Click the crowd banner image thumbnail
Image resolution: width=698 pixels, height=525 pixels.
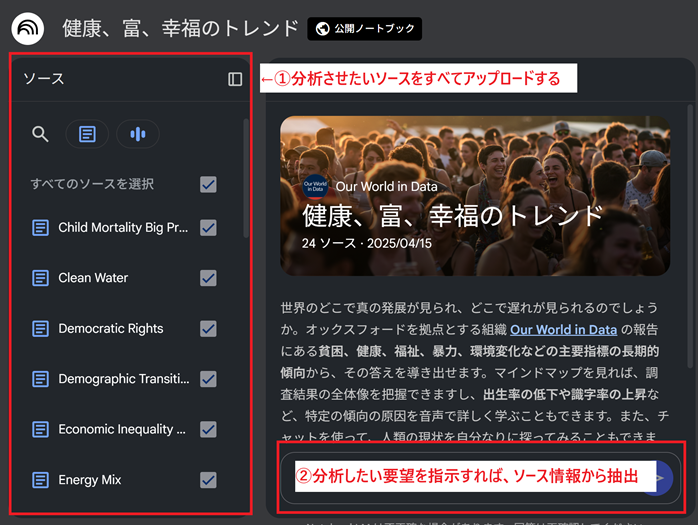(x=475, y=196)
